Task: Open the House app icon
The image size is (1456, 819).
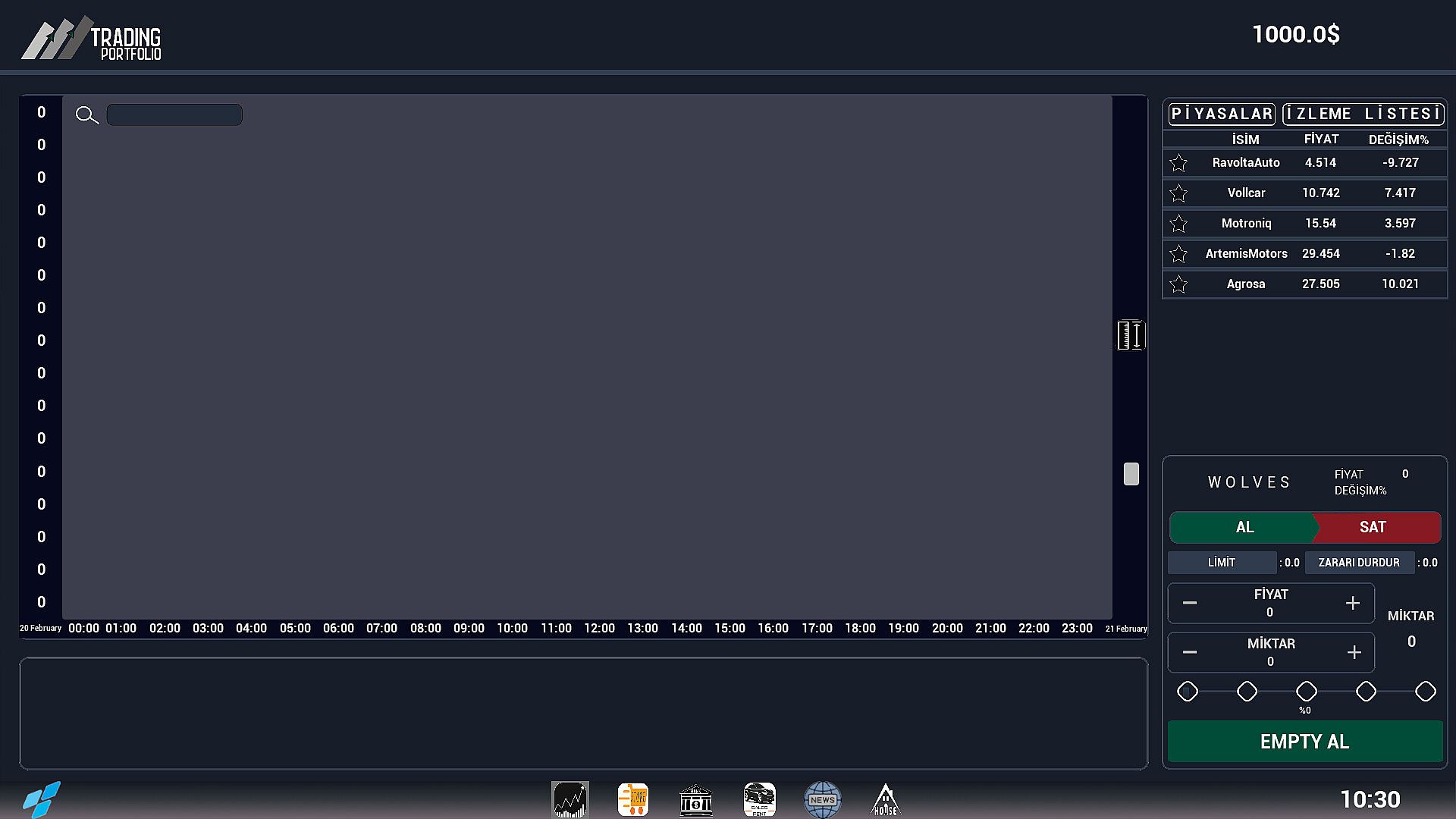Action: (x=885, y=799)
